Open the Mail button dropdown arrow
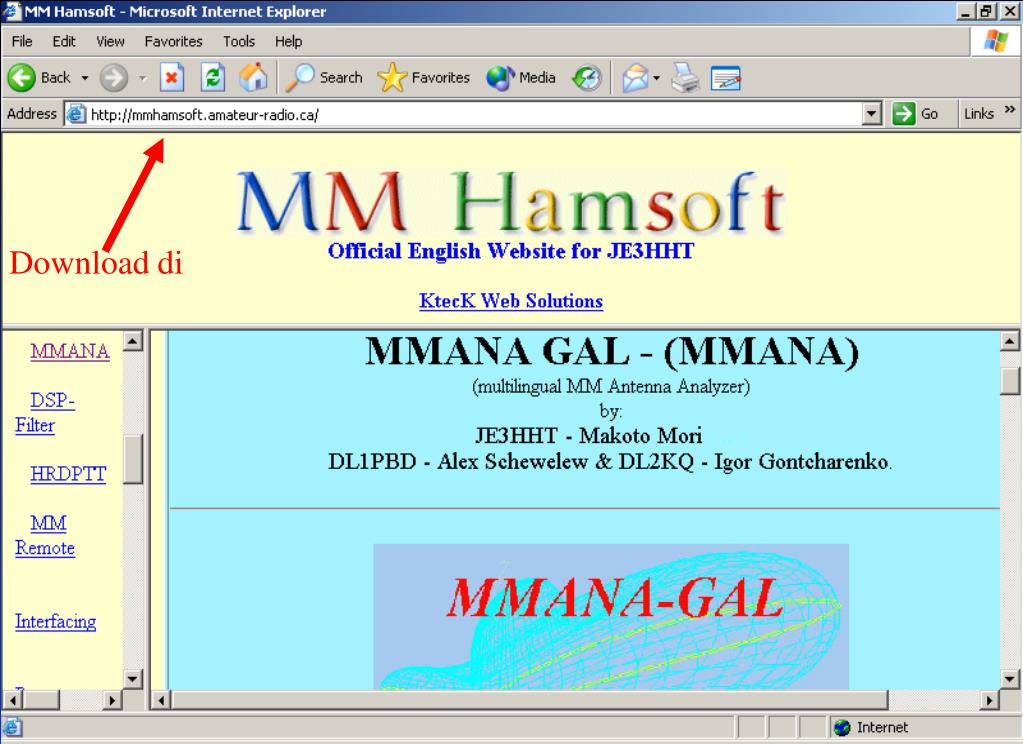The height and width of the screenshot is (744, 1023). click(x=656, y=78)
